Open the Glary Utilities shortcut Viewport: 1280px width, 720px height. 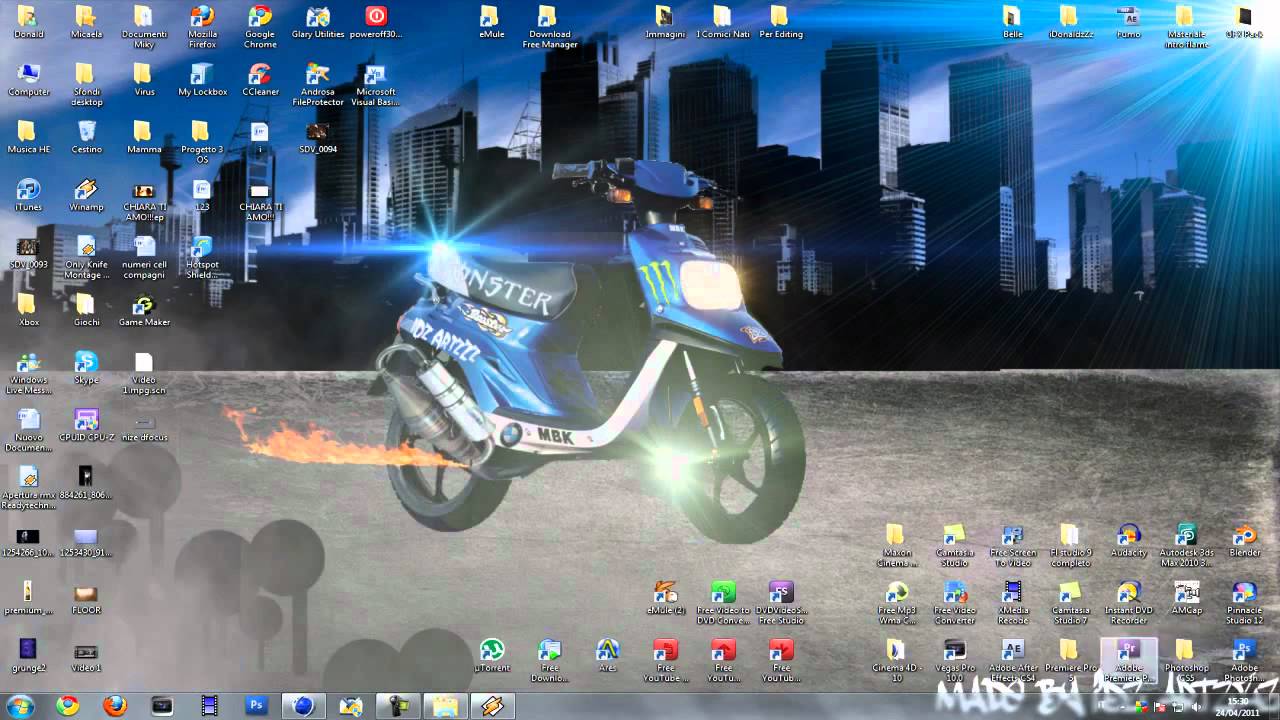318,22
